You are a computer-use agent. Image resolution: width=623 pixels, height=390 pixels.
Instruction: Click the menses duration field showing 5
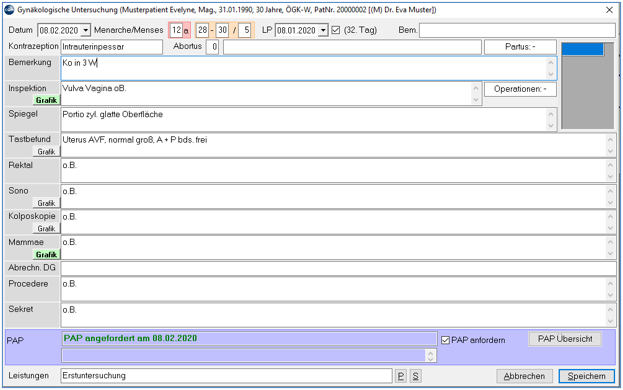pos(246,30)
